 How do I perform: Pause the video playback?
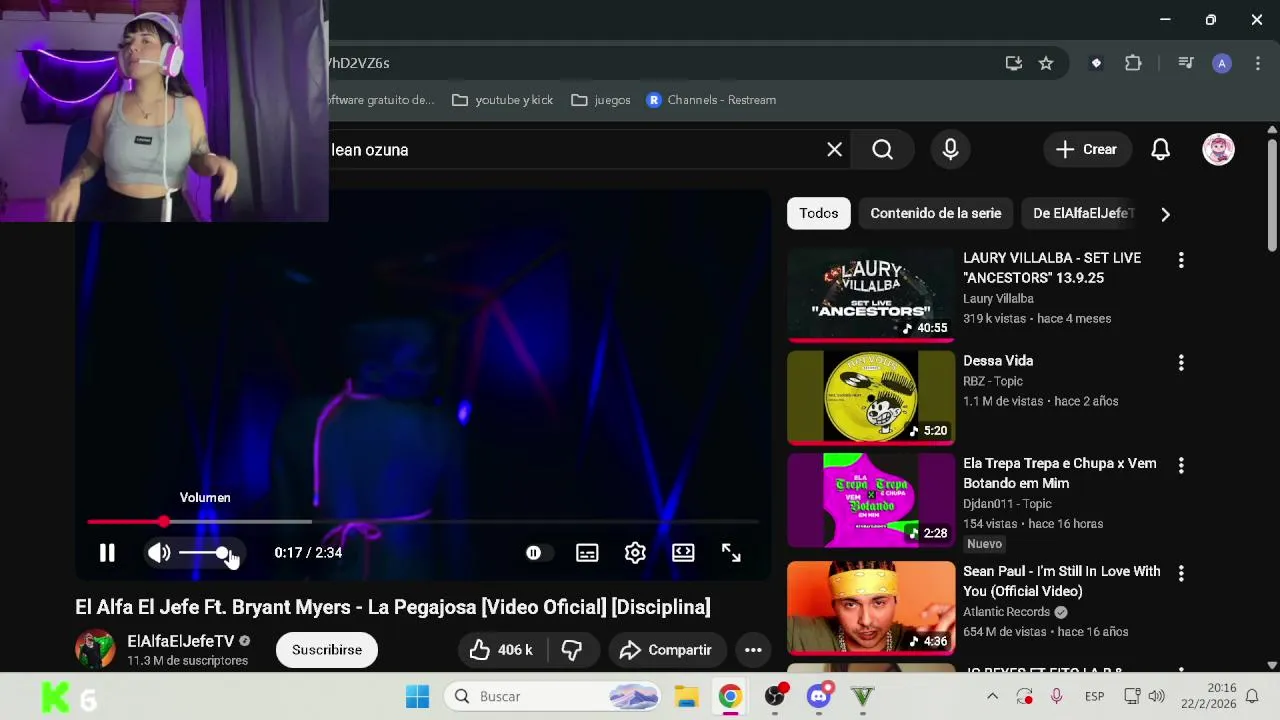click(107, 552)
